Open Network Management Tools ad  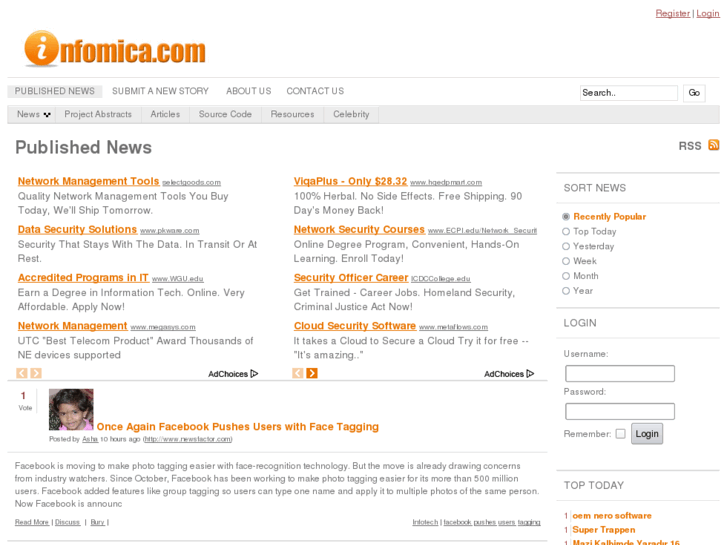tap(89, 181)
